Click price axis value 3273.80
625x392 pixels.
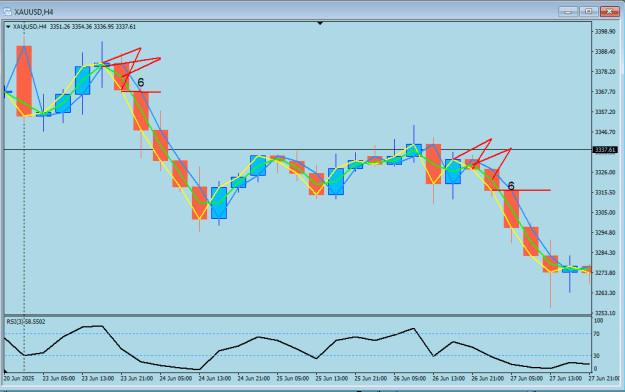click(x=605, y=273)
